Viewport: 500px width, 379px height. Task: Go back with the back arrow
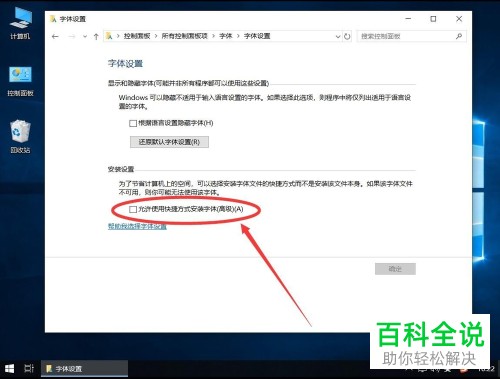pyautogui.click(x=55, y=36)
